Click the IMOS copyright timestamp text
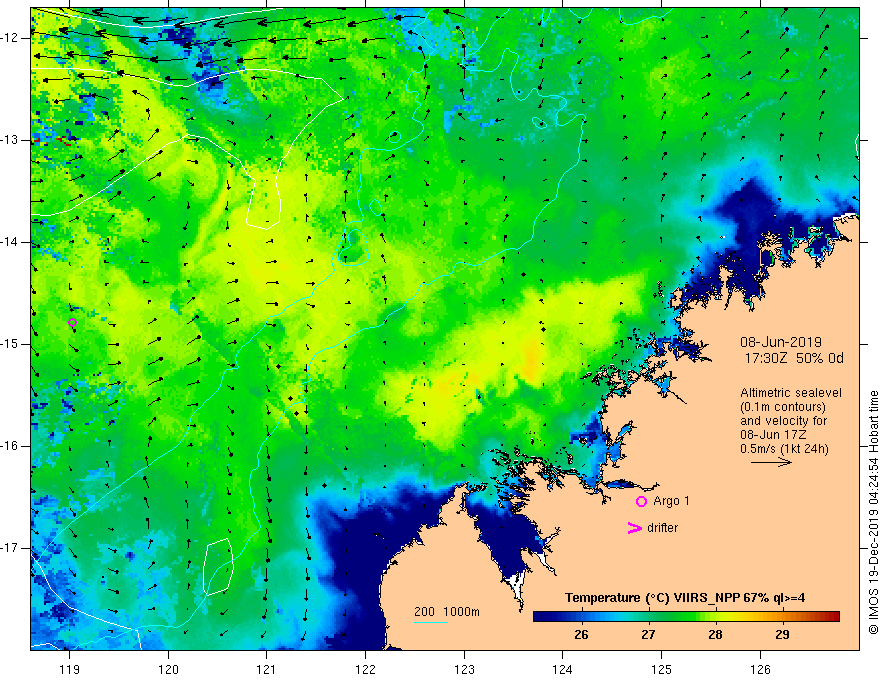This screenshot has height=680, width=880. (873, 512)
